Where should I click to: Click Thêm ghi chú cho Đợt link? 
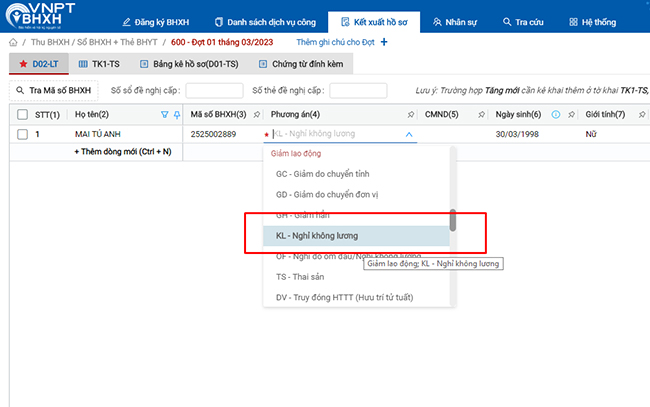335,42
